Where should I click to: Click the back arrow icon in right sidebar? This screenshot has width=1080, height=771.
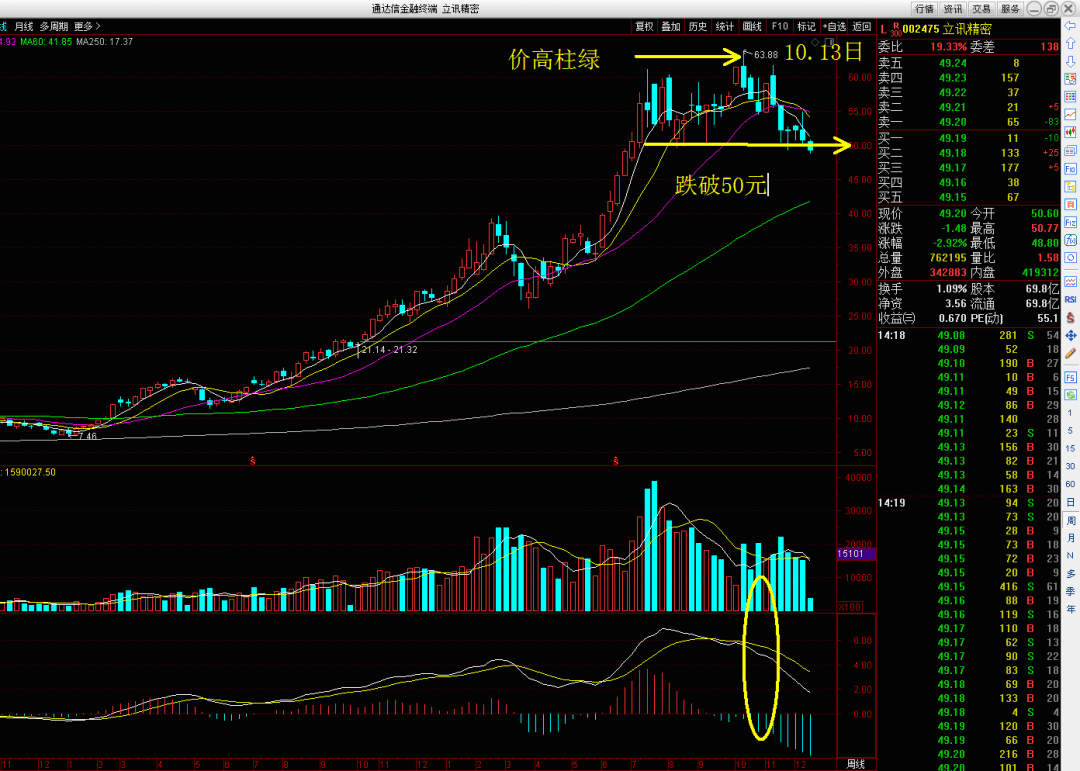click(1070, 25)
